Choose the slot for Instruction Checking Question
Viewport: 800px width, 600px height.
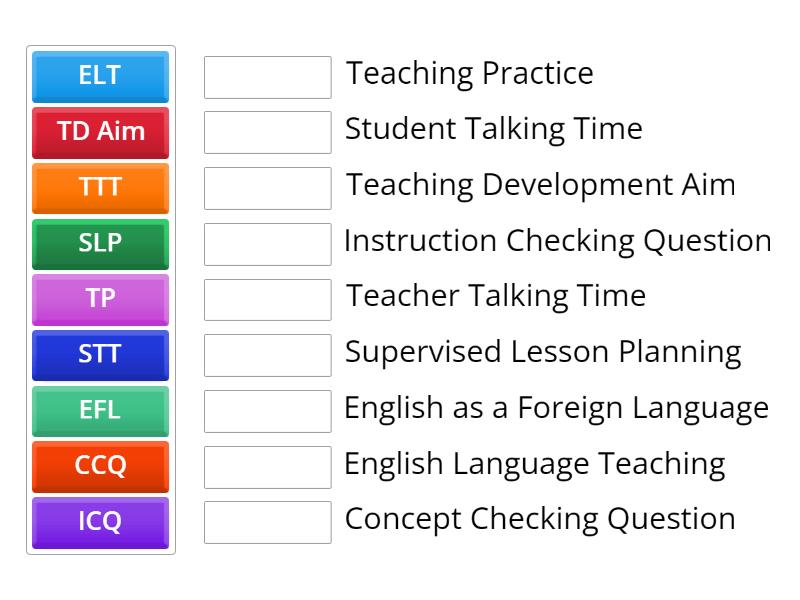tap(267, 244)
